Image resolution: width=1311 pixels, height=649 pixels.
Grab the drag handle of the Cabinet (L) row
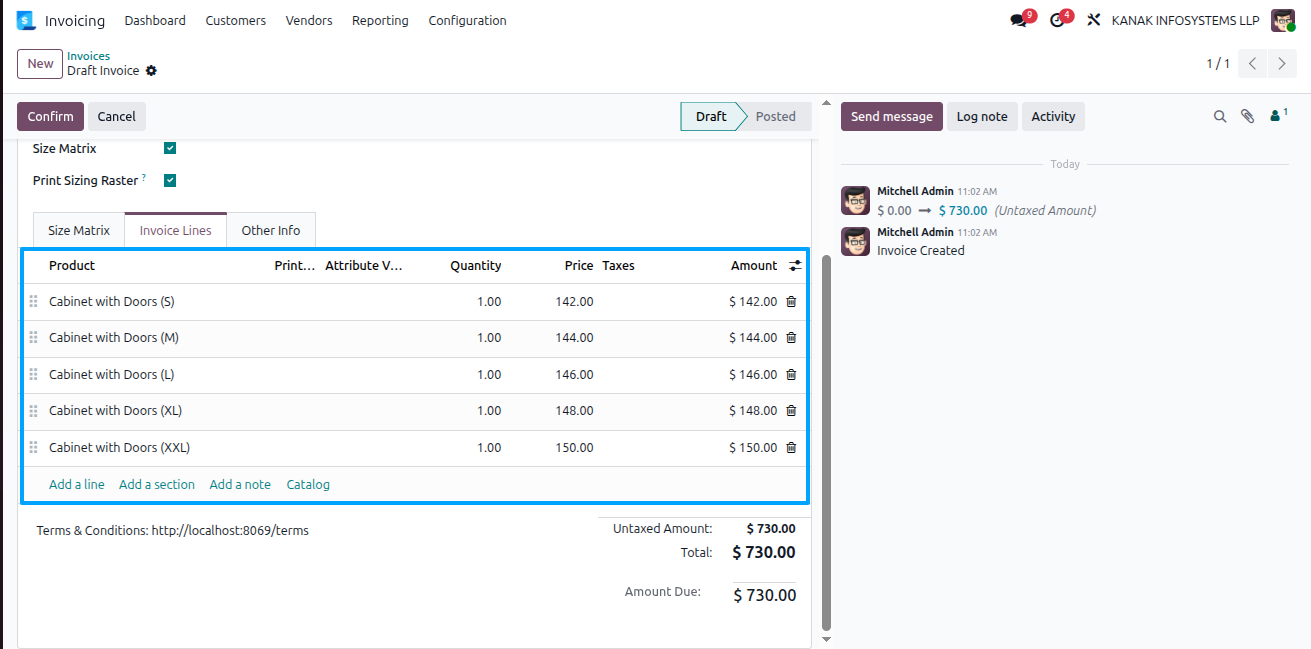[33, 374]
